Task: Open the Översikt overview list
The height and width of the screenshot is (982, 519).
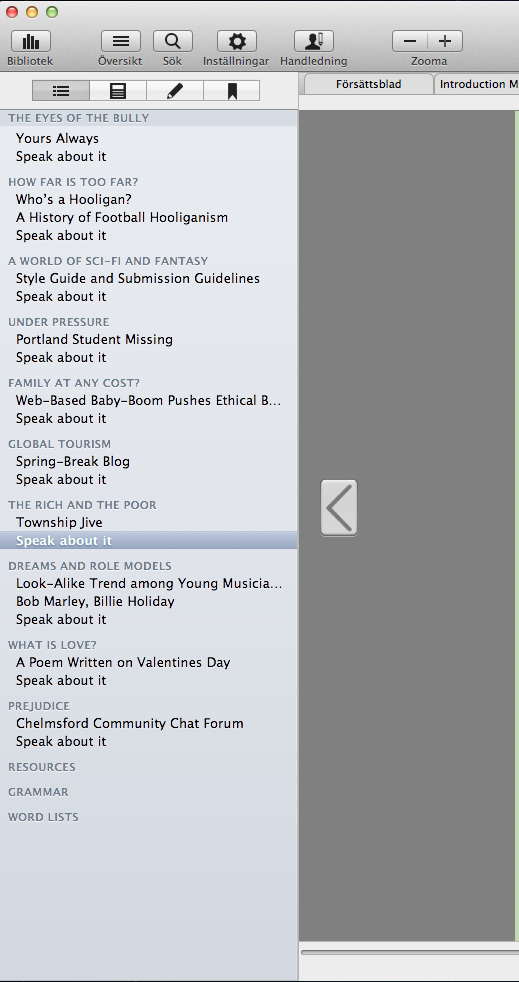Action: point(121,42)
